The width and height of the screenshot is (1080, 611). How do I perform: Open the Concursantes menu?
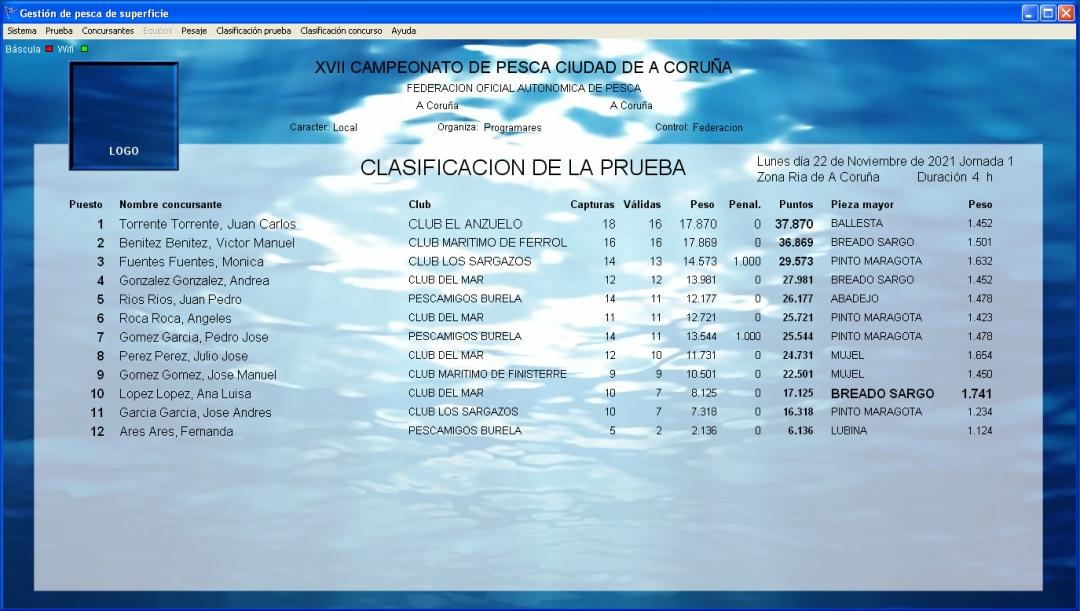tap(108, 31)
